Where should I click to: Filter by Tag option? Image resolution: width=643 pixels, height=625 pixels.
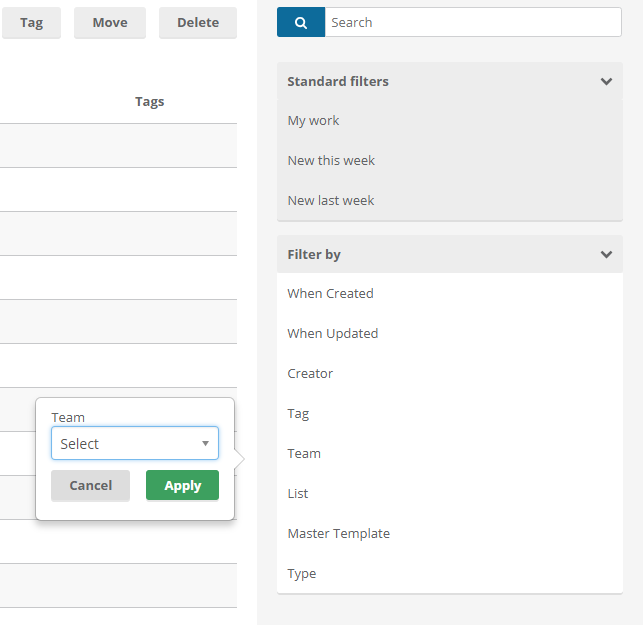pos(298,414)
